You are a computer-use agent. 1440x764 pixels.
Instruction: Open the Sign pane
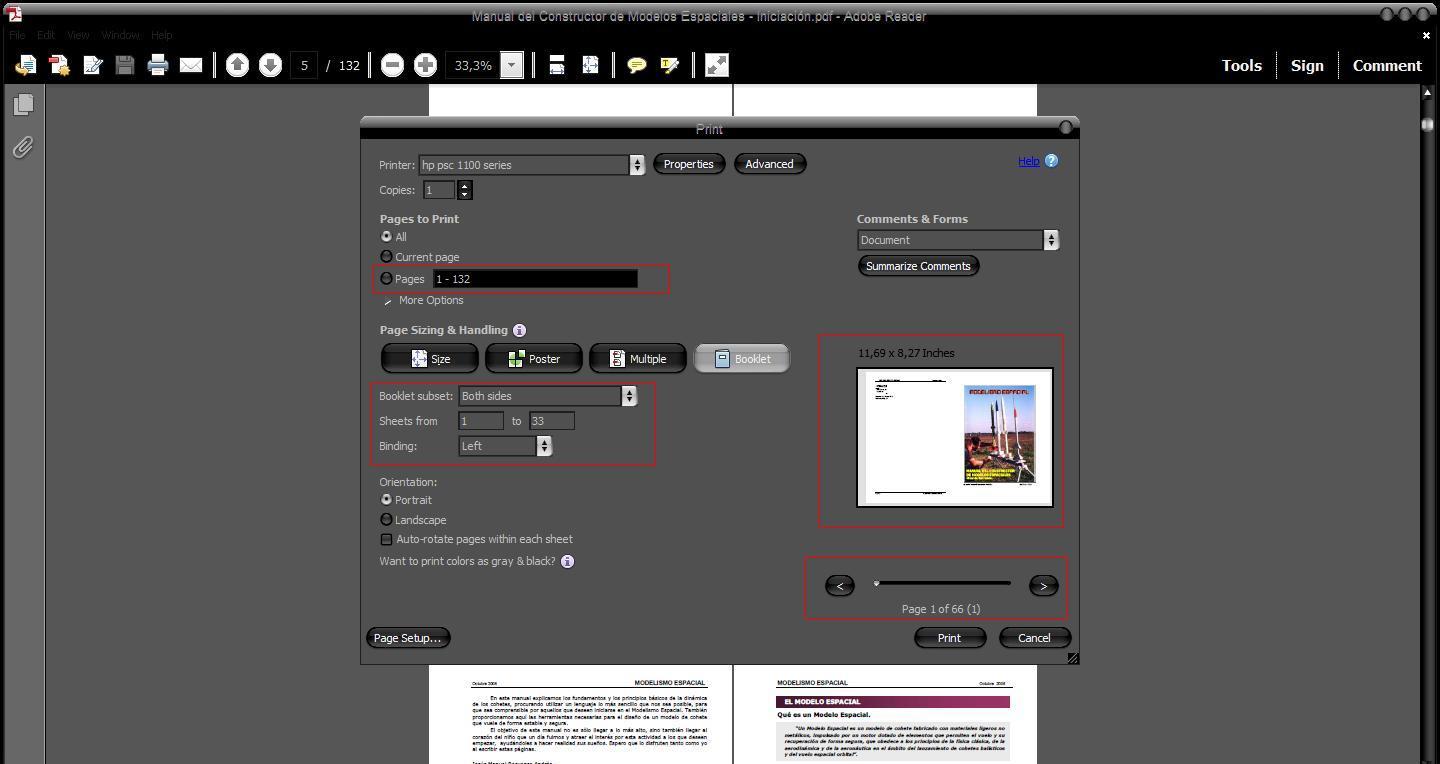coord(1307,65)
